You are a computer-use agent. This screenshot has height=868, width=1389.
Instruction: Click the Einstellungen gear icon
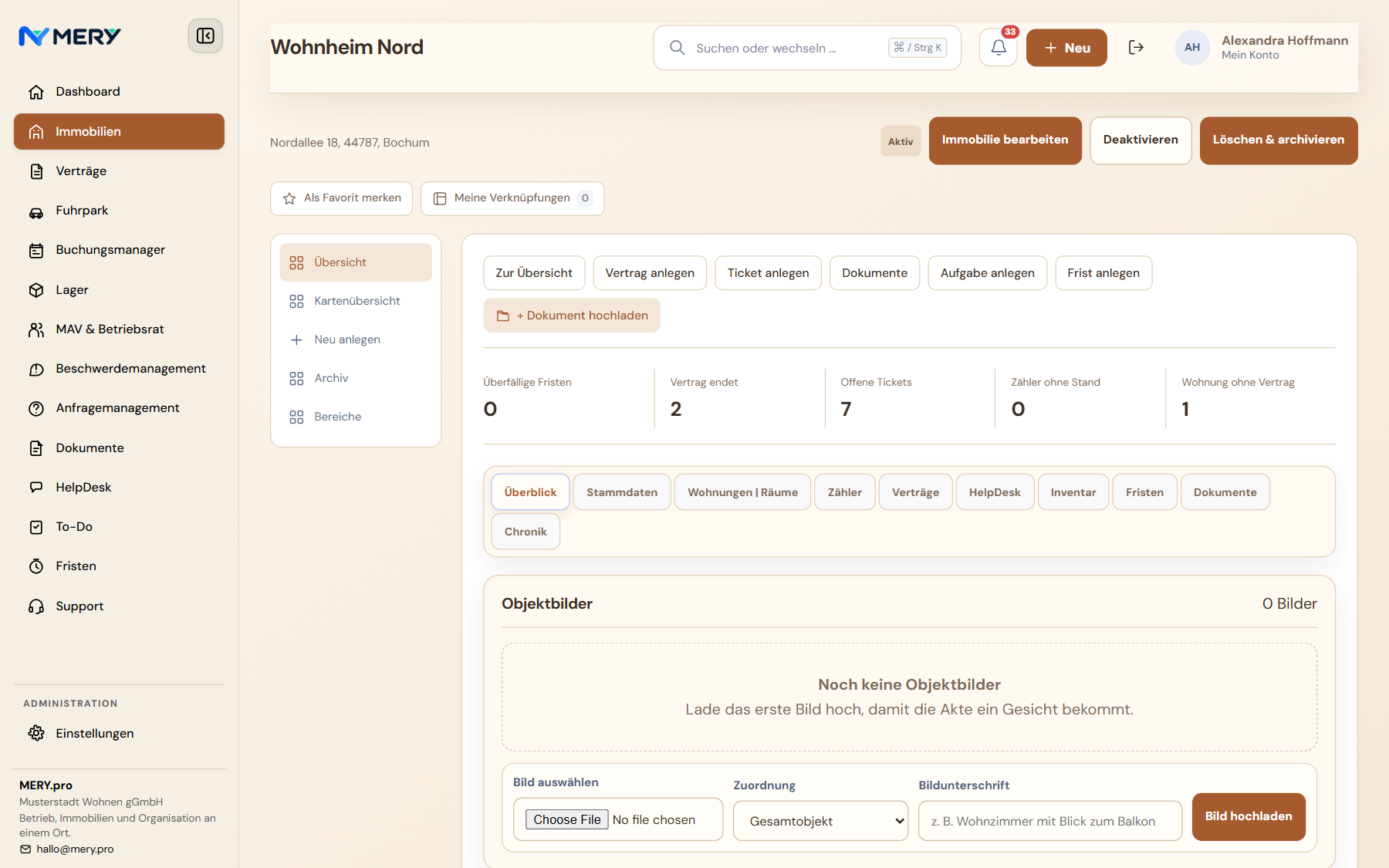click(x=36, y=734)
